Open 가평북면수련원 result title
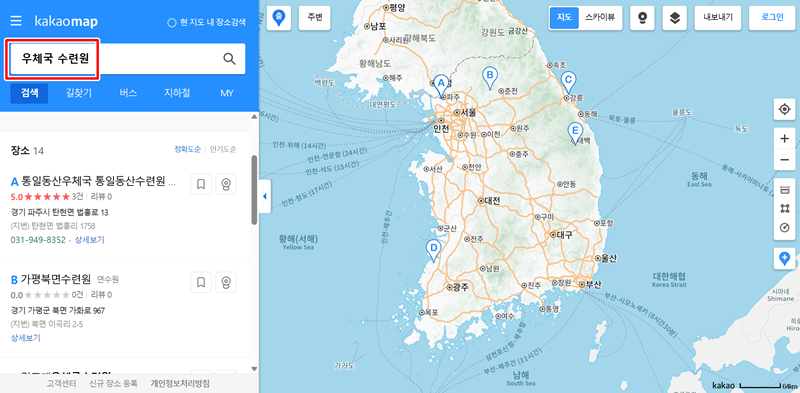This screenshot has width=800, height=393. tap(56, 279)
